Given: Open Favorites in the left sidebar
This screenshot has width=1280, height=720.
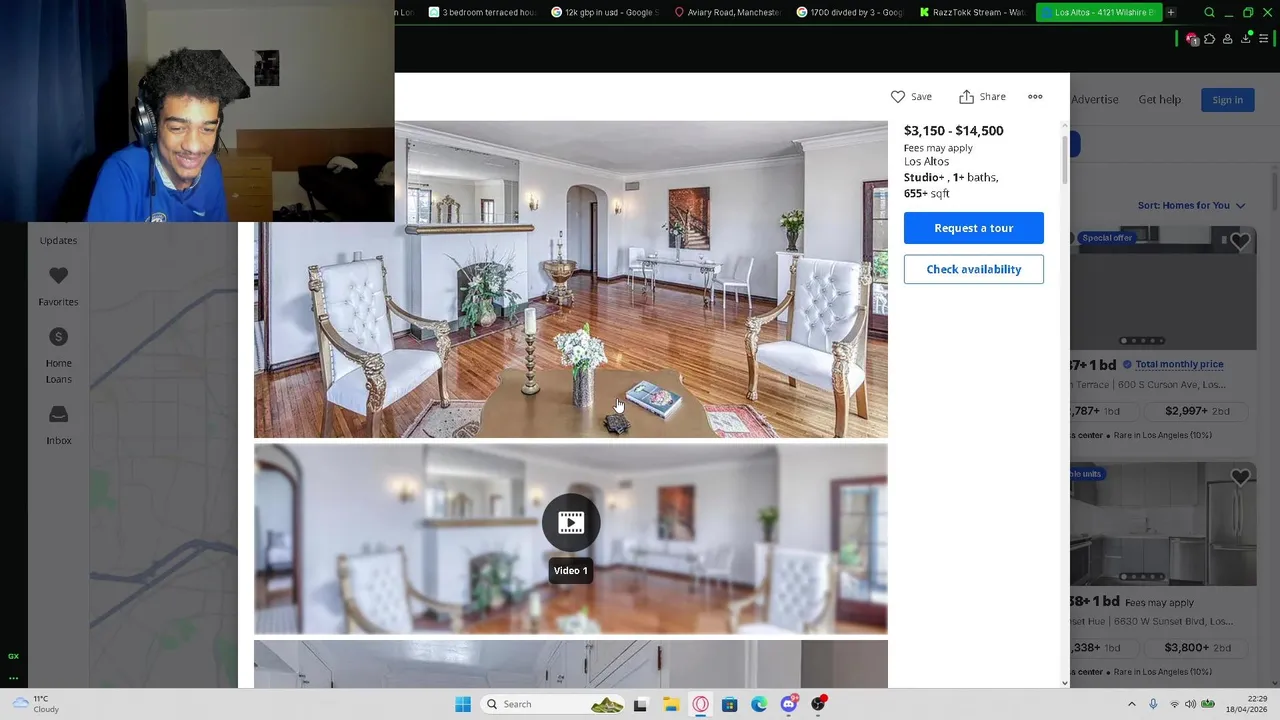Looking at the screenshot, I should pos(58,286).
